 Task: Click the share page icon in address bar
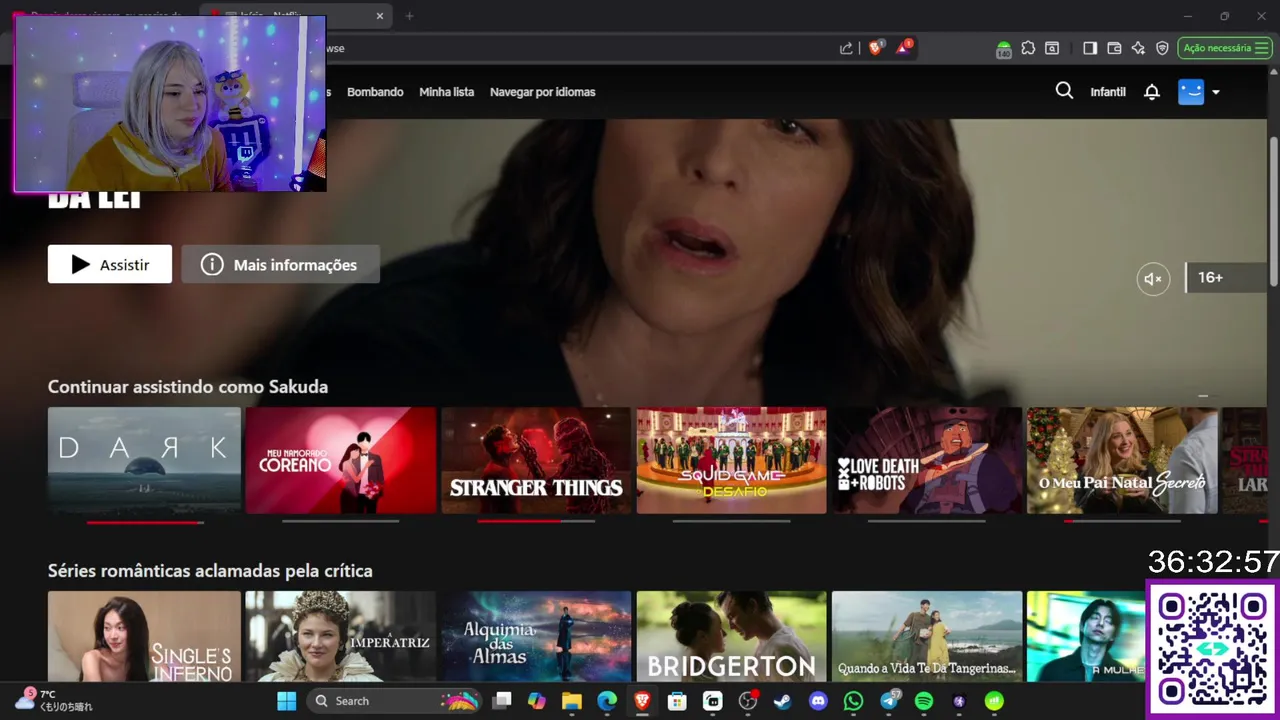coord(846,48)
